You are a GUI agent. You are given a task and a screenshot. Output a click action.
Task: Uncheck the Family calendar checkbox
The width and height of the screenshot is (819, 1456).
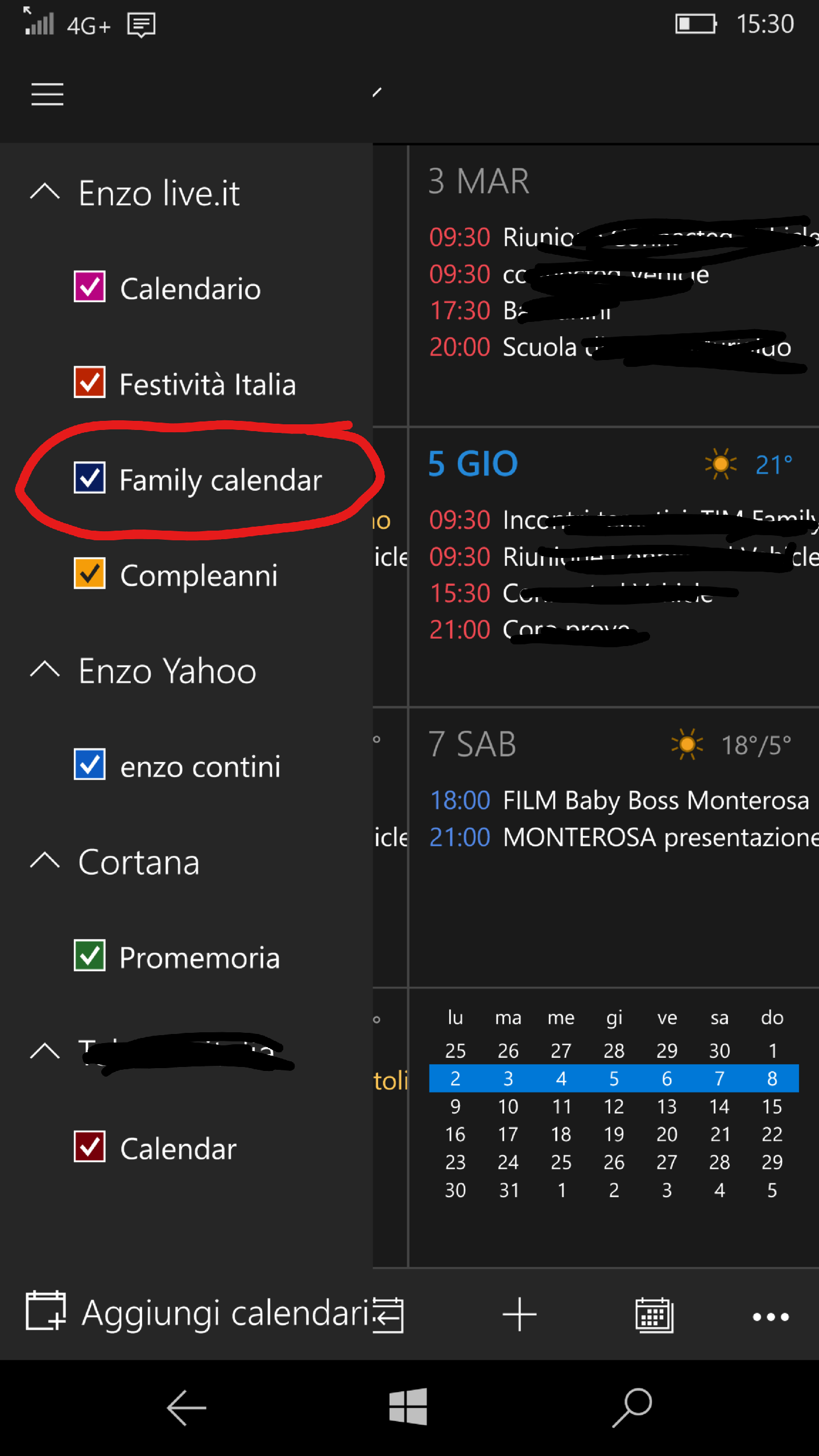[x=90, y=478]
